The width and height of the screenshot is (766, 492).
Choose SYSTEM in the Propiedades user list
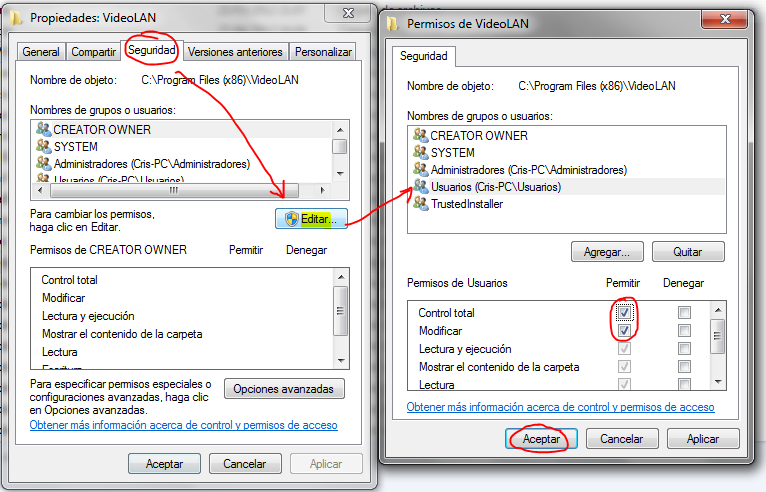[75, 147]
